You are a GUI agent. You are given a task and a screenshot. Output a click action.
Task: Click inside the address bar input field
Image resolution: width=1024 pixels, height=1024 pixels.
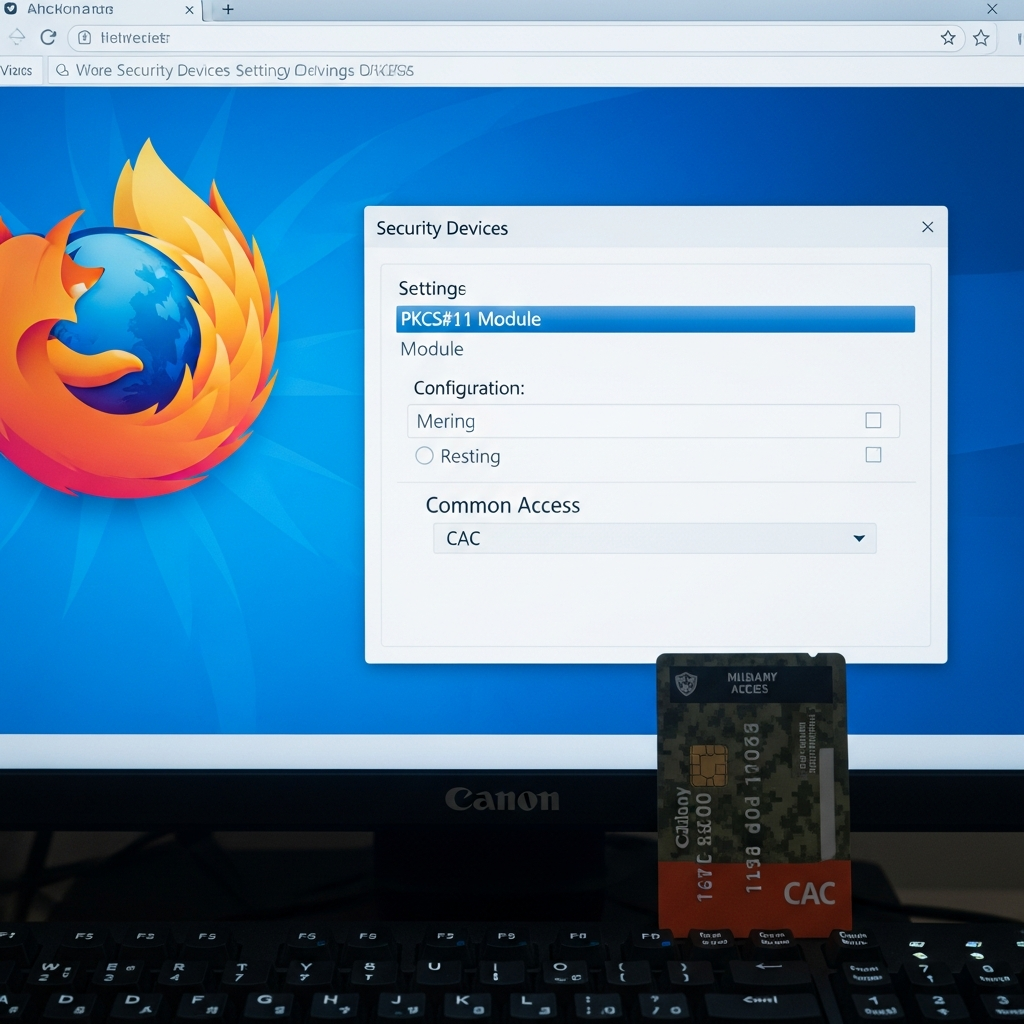400,36
